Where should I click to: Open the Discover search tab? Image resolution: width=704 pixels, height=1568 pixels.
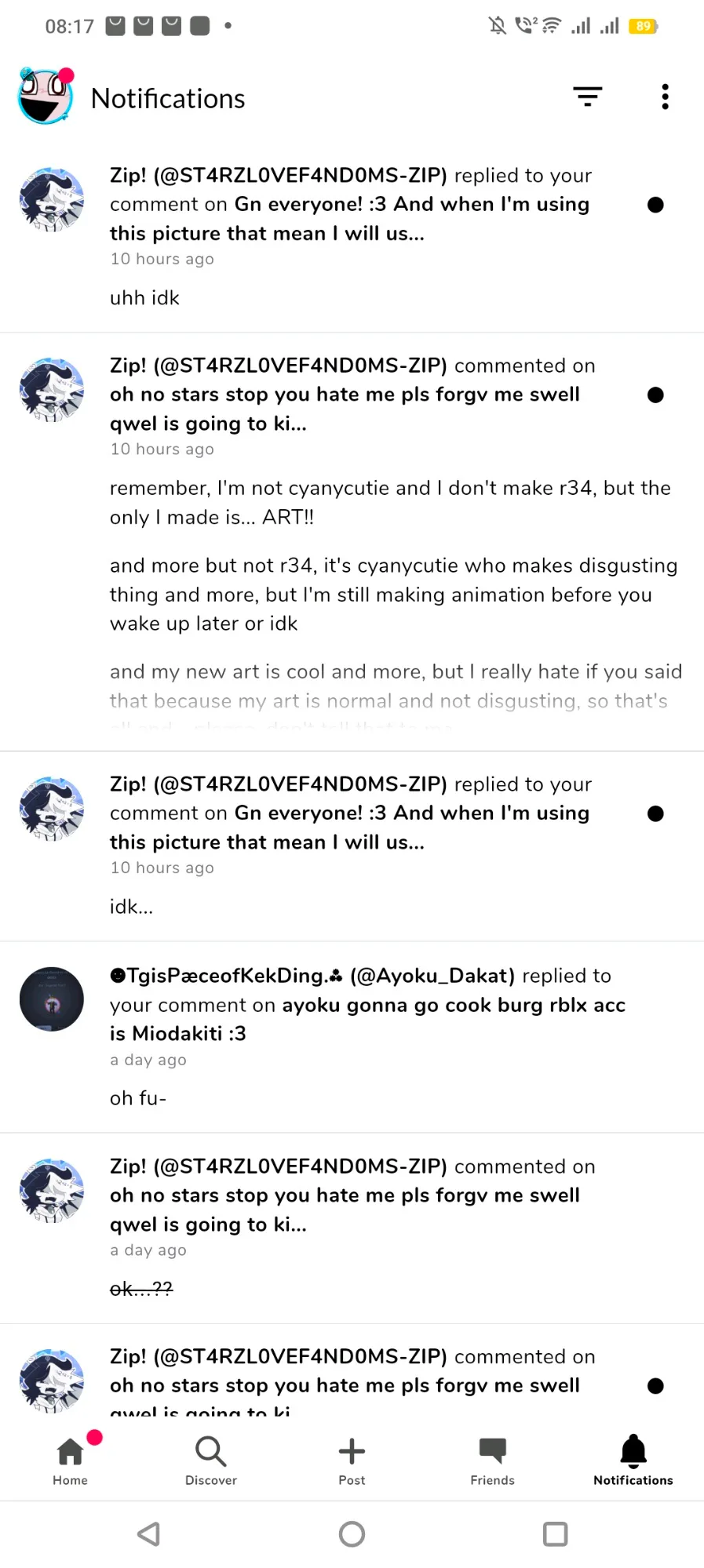[x=210, y=1459]
